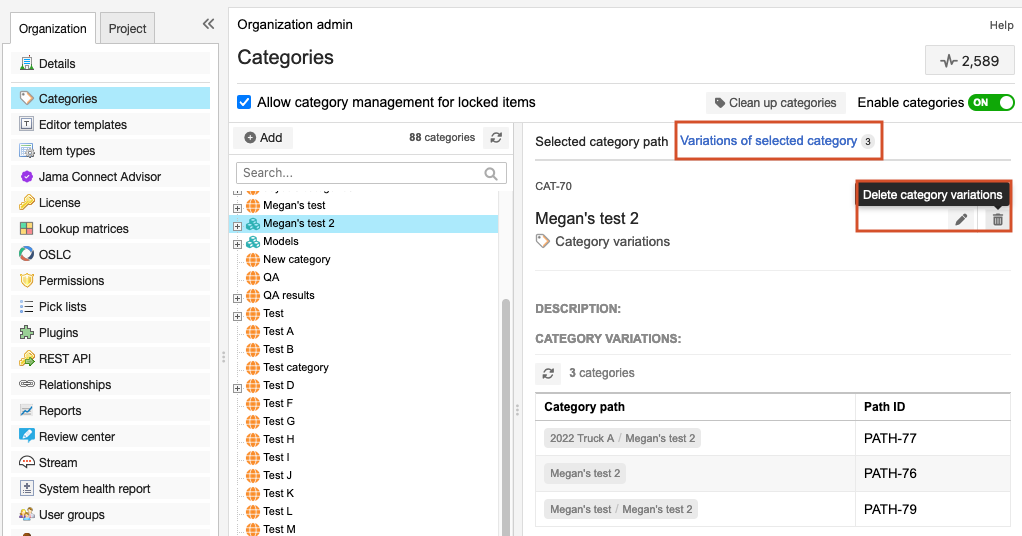1022x536 pixels.
Task: Uncheck Allow category management for locked items
Action: tap(244, 102)
